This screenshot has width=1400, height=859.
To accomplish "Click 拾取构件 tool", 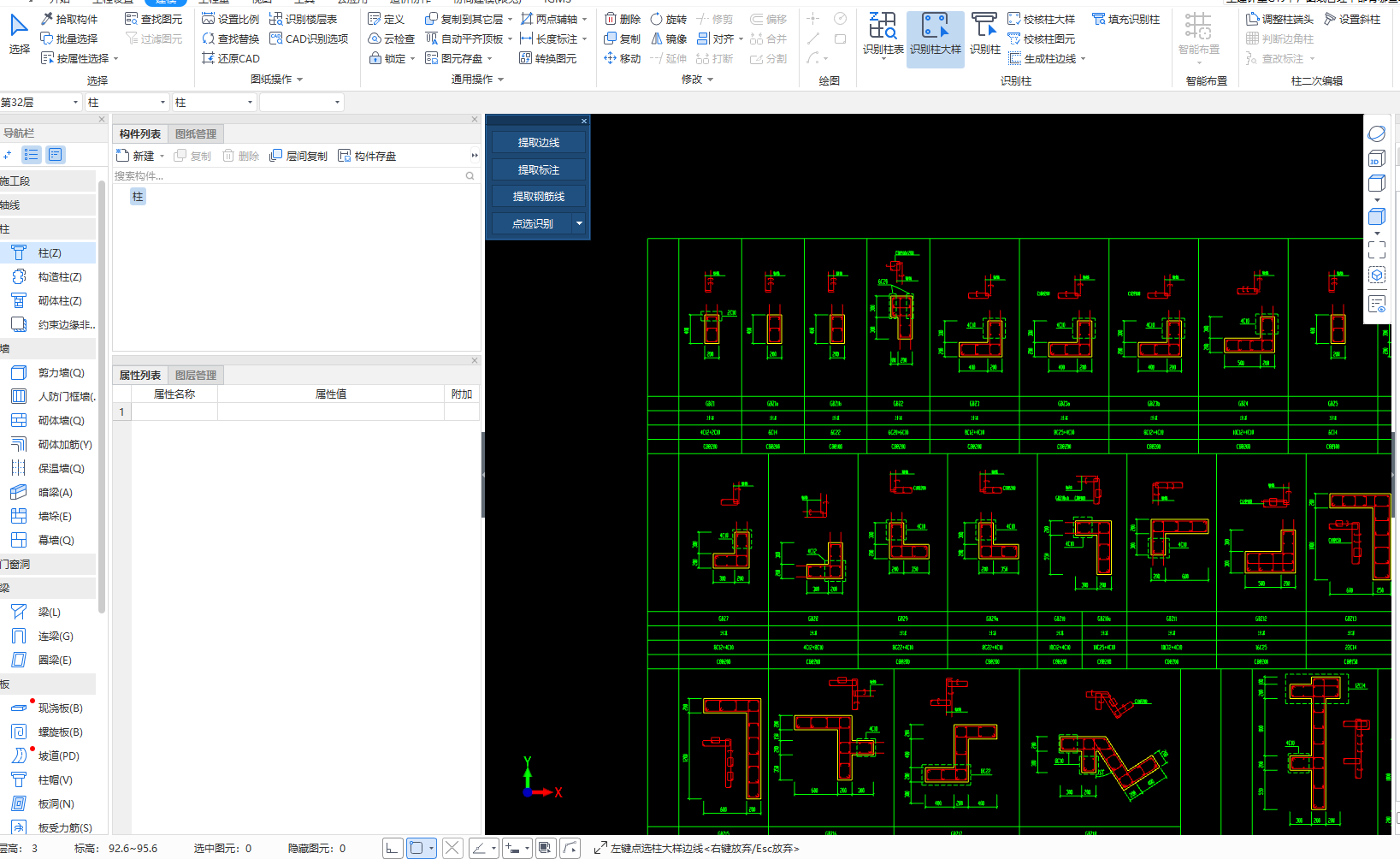I will 69,19.
